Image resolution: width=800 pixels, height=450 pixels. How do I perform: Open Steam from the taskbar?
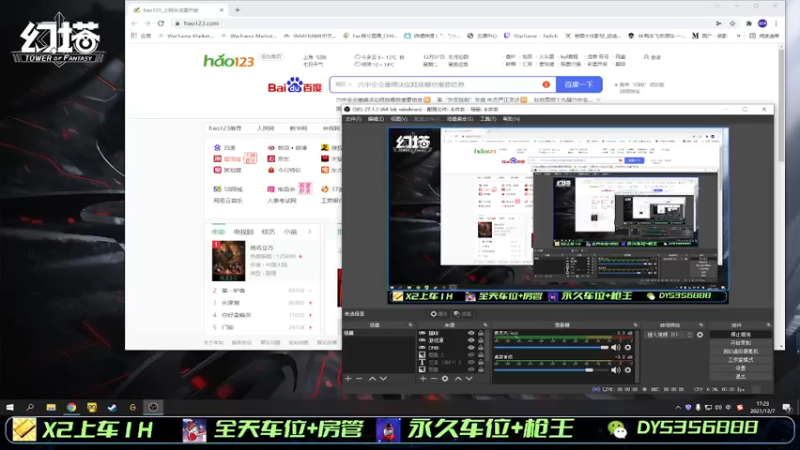pos(112,407)
